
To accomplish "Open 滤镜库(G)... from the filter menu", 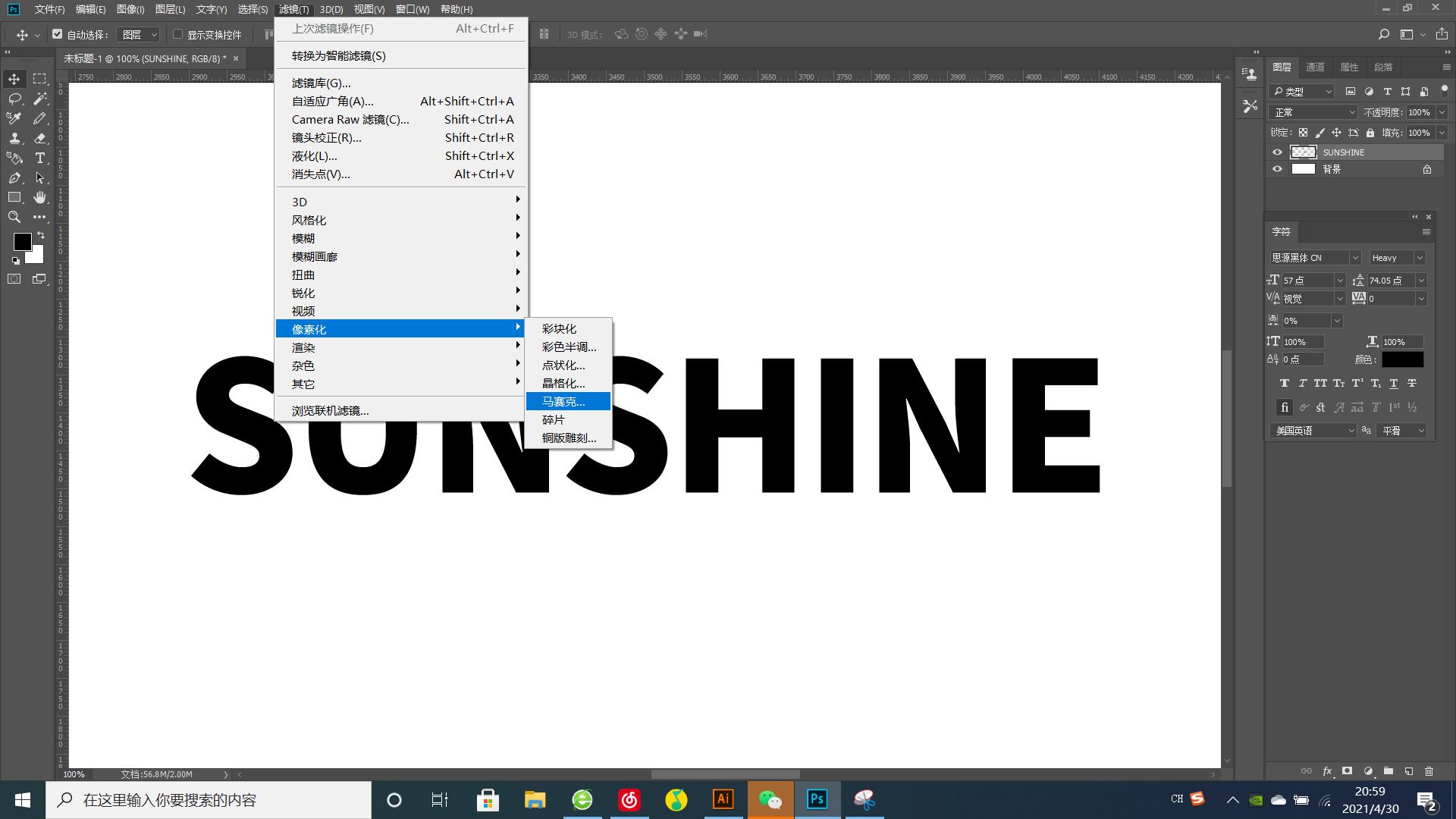I will 321,83.
